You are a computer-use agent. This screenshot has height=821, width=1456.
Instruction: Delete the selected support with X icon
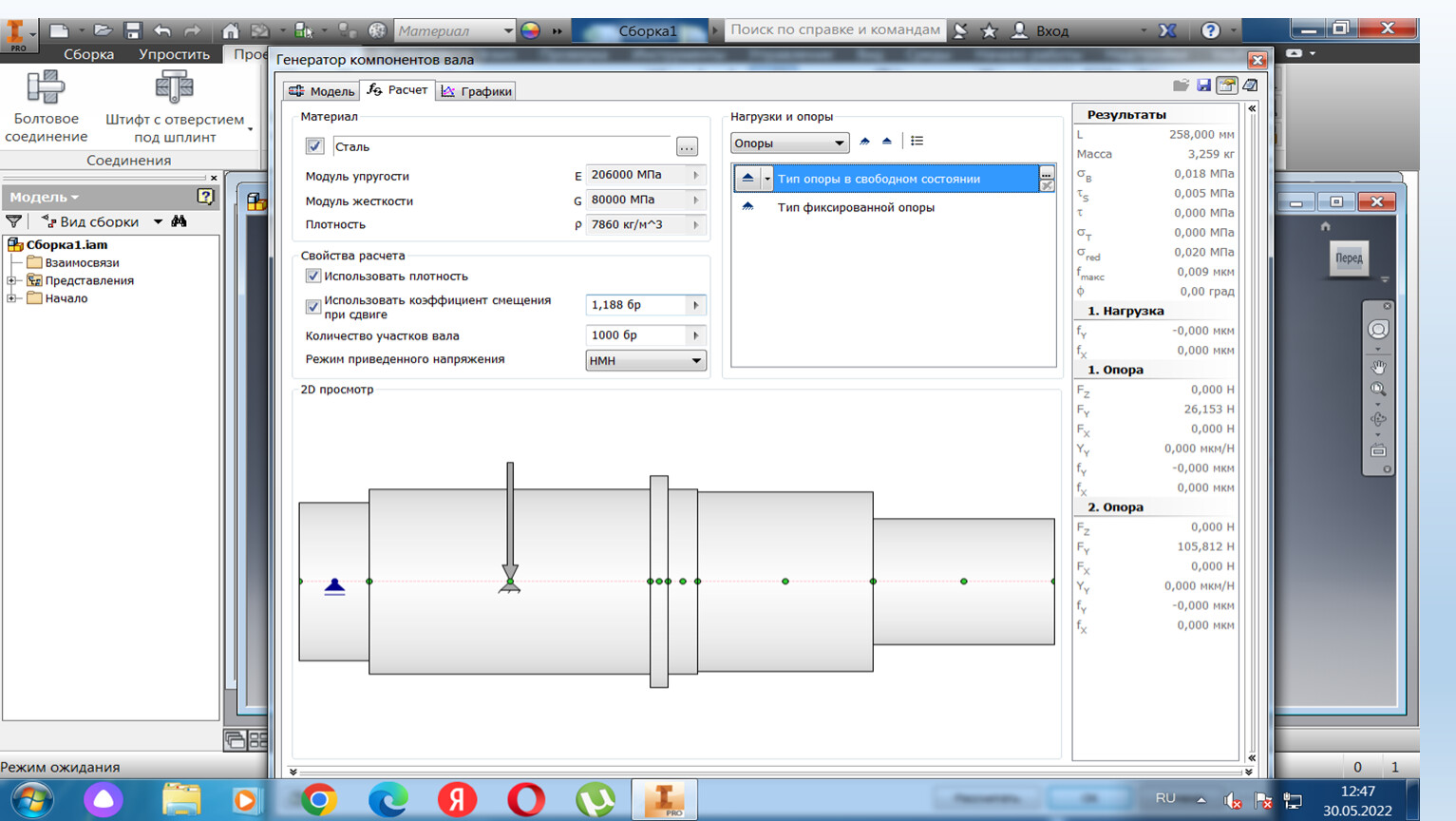click(1047, 185)
